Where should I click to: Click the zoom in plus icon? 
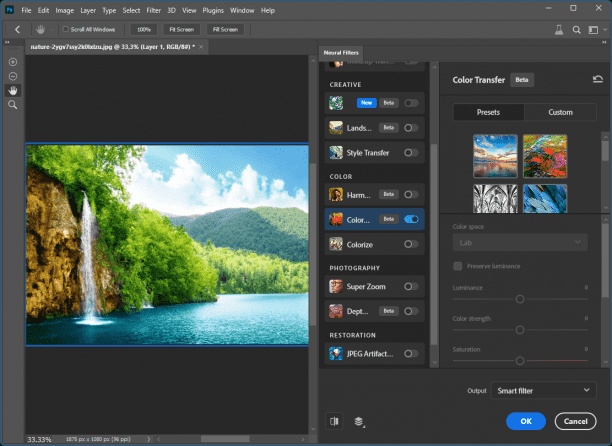(13, 62)
